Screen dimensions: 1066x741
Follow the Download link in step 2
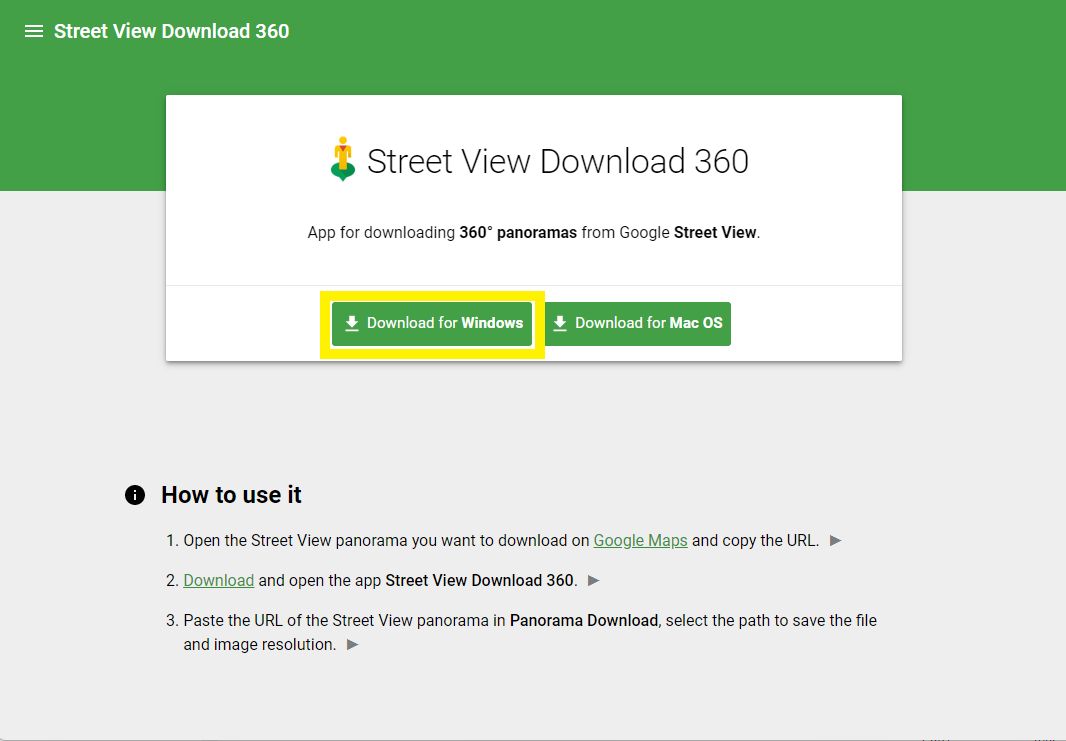pyautogui.click(x=218, y=580)
